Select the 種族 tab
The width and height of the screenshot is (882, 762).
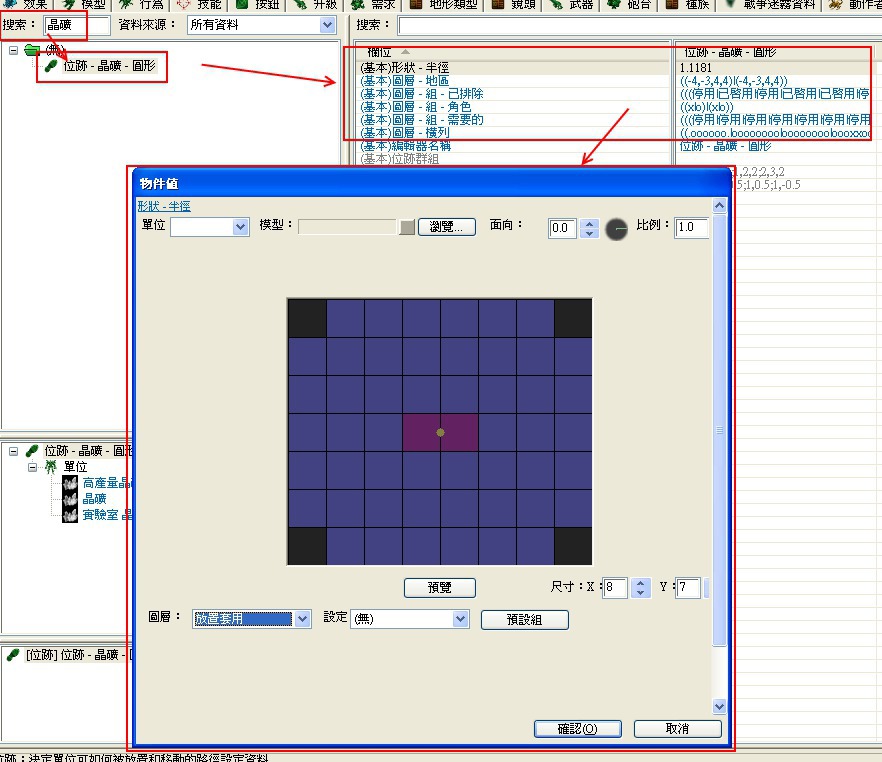pos(688,4)
